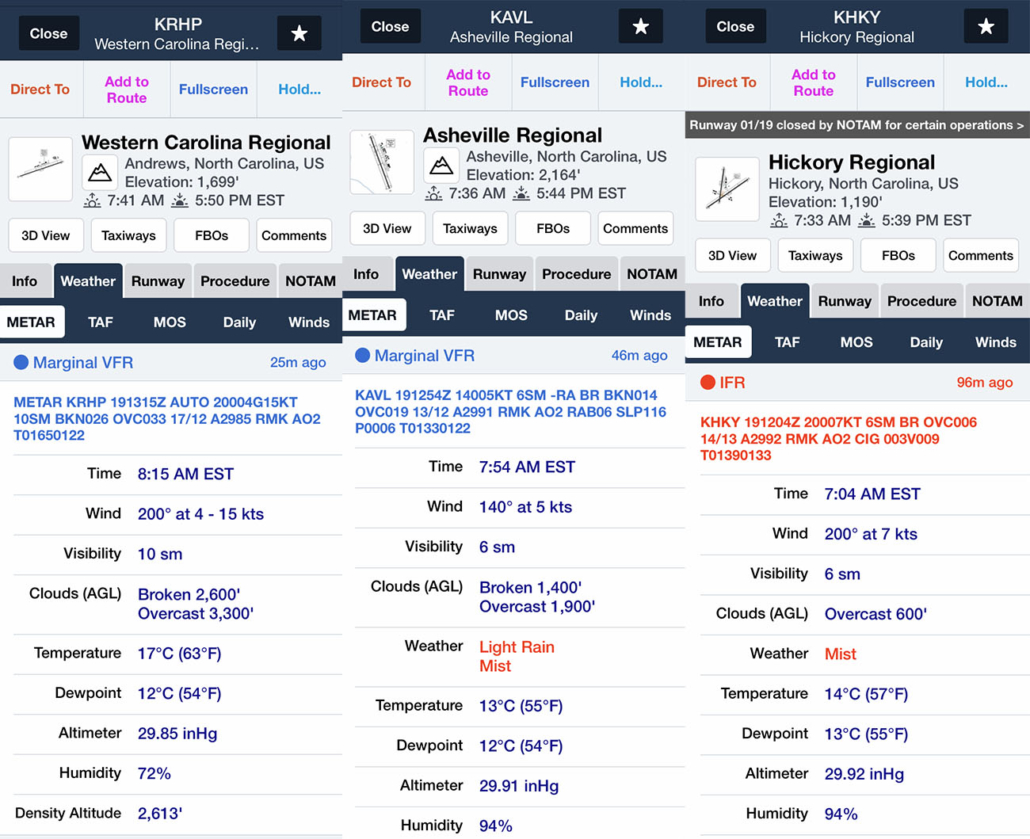Tap the Western Carolina terrain mountain icon
This screenshot has width=1030, height=839.
pos(100,172)
